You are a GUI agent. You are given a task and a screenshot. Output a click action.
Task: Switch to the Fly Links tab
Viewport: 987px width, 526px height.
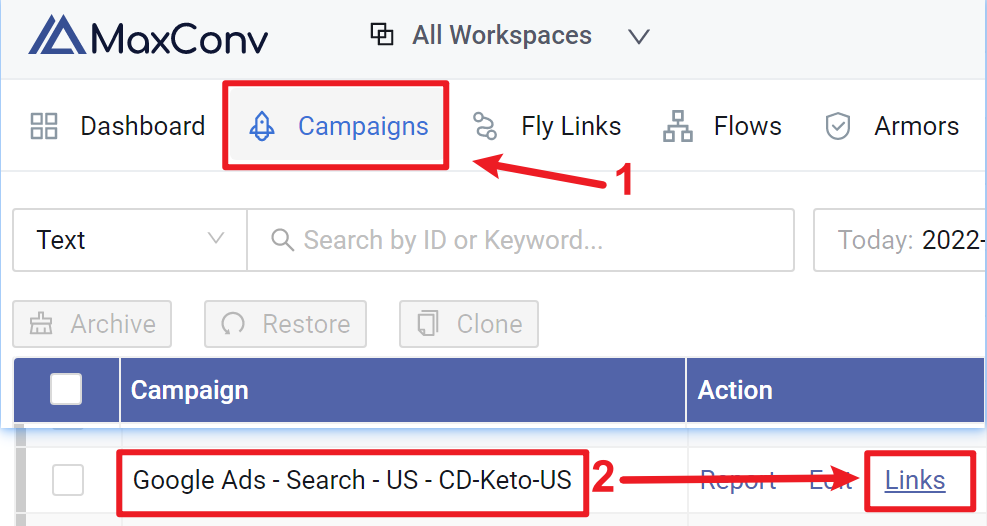pyautogui.click(x=546, y=126)
